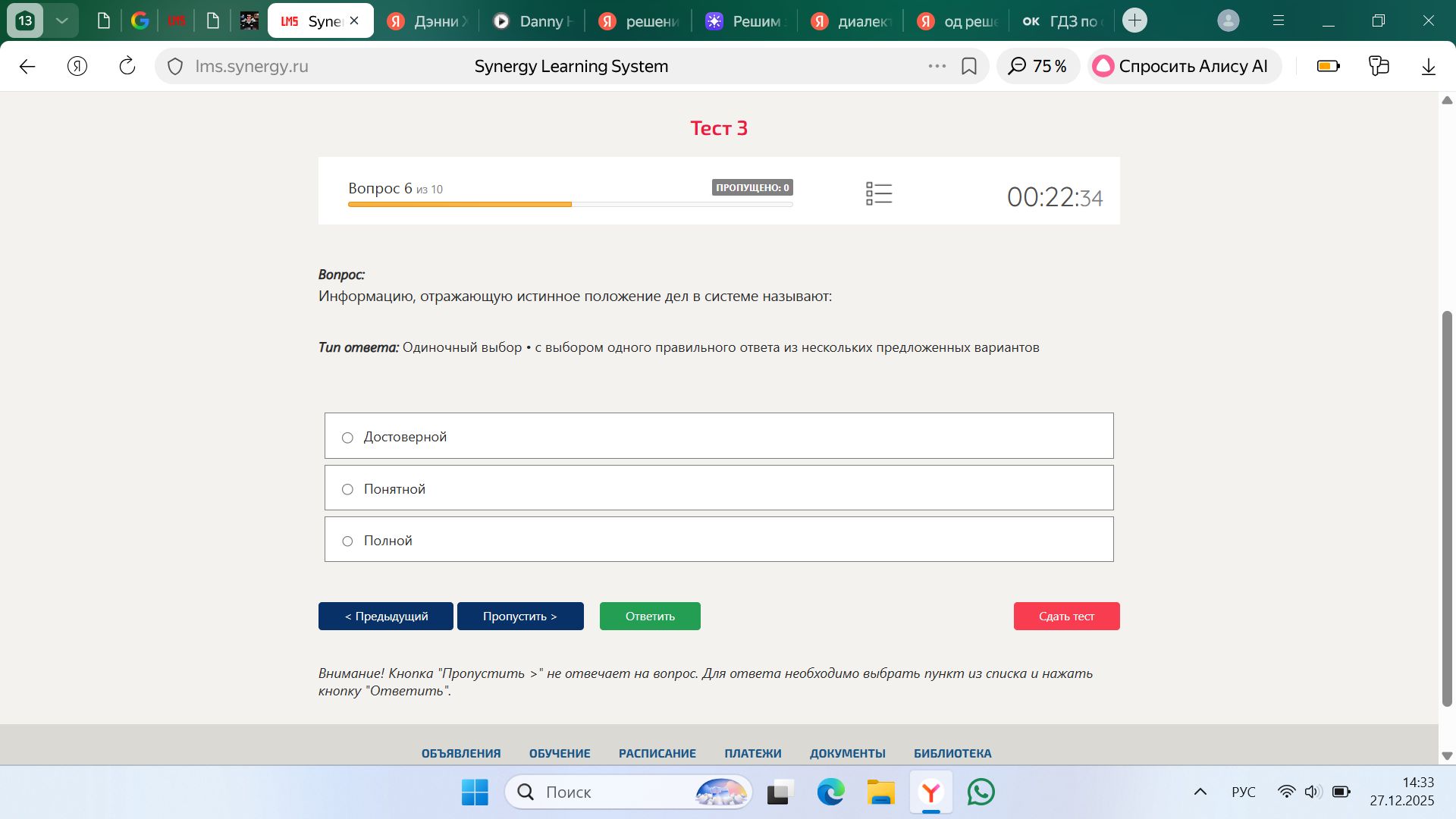Bookmark this page with the bookmark icon
1456x819 pixels.
point(968,66)
